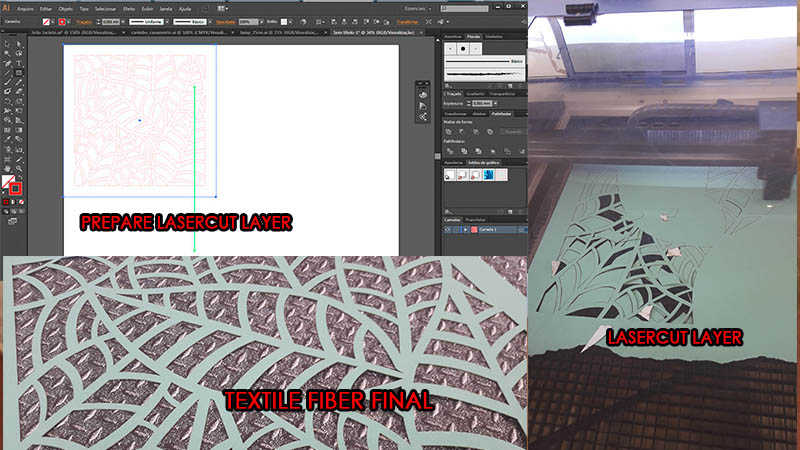Select the Magic Wand tool

(x=7, y=54)
